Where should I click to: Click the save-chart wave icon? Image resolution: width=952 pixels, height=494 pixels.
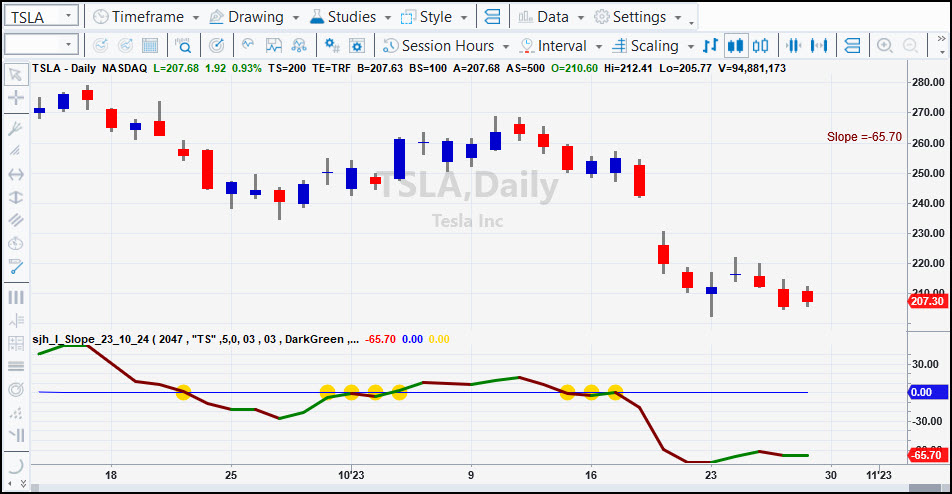(x=274, y=46)
